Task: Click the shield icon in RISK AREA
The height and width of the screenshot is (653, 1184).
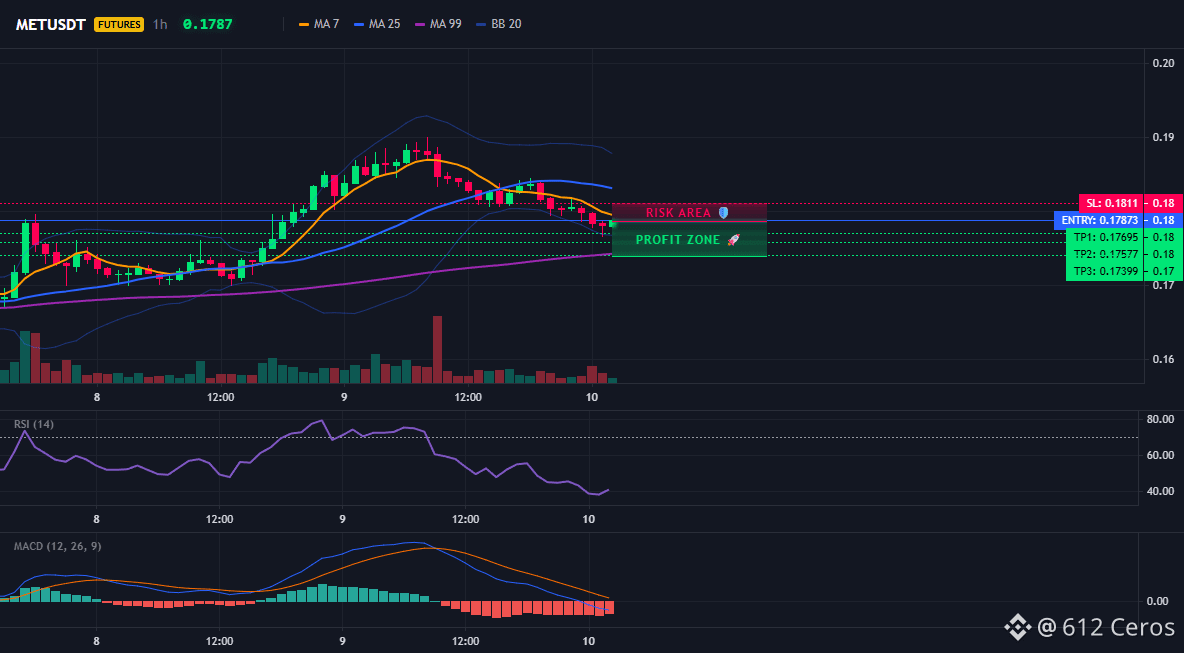Action: (723, 213)
